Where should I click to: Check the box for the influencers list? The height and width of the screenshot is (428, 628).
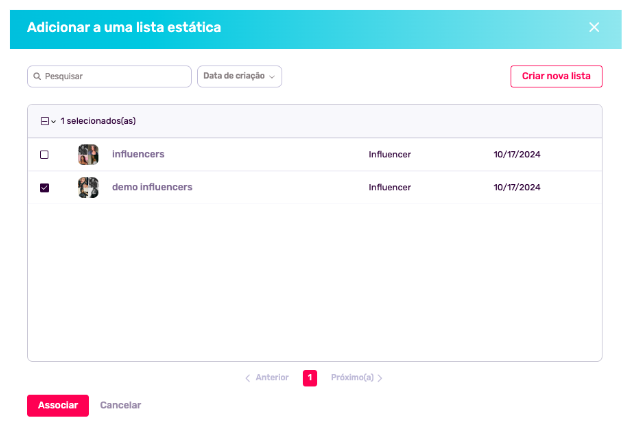tap(44, 155)
